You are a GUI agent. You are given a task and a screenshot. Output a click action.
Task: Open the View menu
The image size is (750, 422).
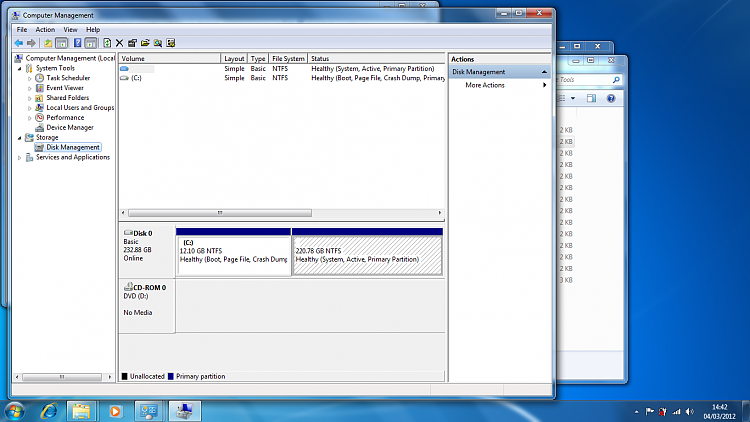click(x=70, y=30)
